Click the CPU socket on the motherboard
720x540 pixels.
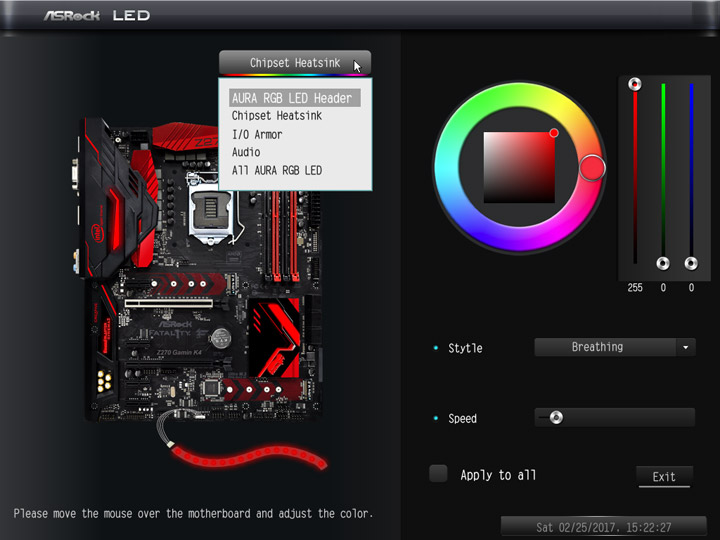pyautogui.click(x=211, y=210)
